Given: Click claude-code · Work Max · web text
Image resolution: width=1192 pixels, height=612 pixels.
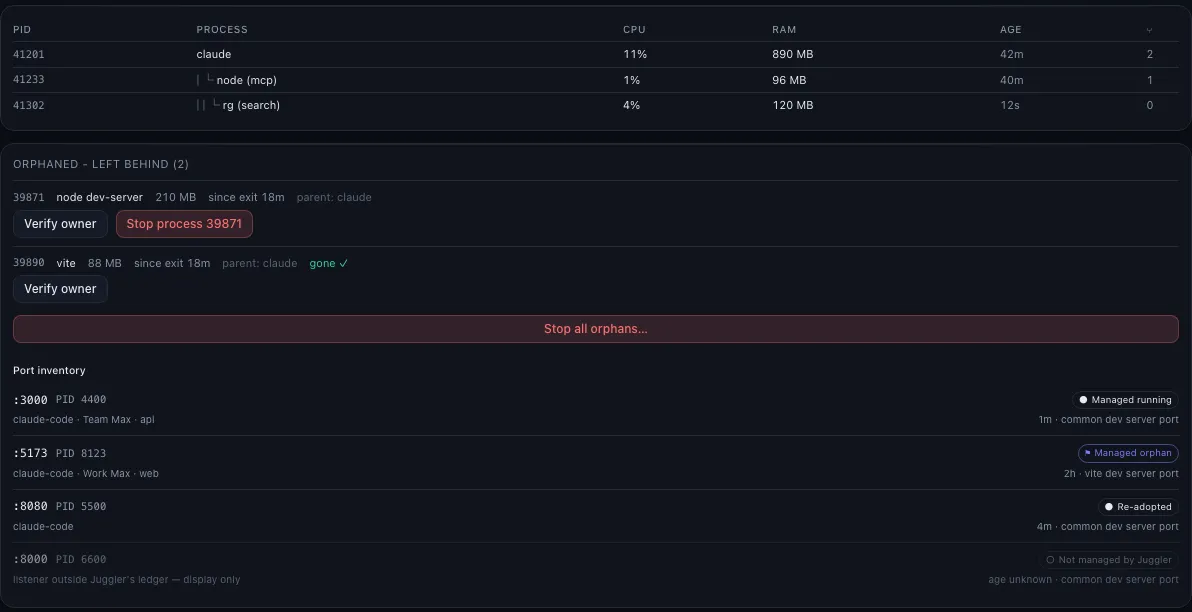Looking at the screenshot, I should click(x=86, y=474).
